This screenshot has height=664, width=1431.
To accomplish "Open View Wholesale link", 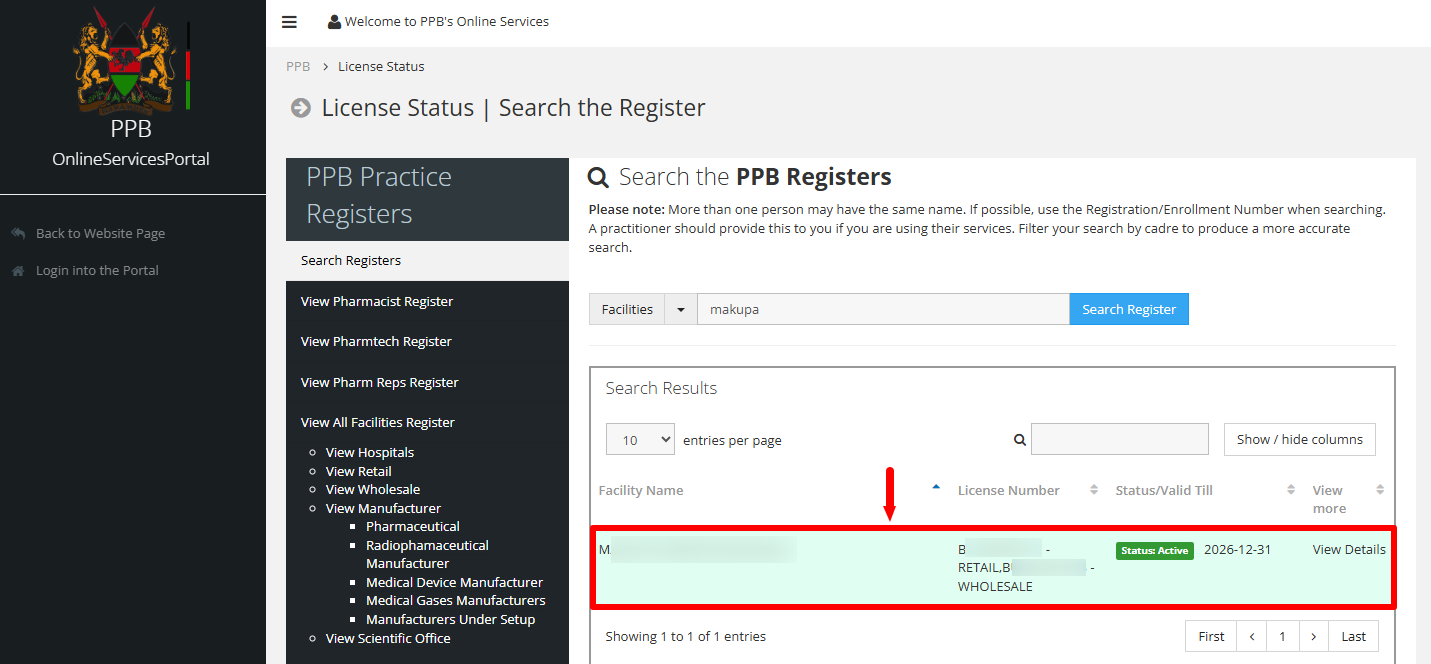I will (x=373, y=489).
